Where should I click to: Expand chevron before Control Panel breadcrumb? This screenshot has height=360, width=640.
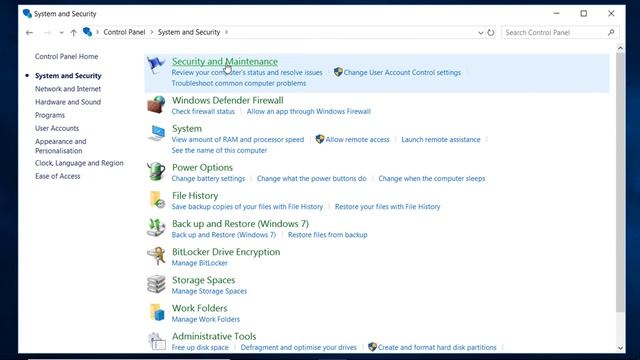coord(98,32)
